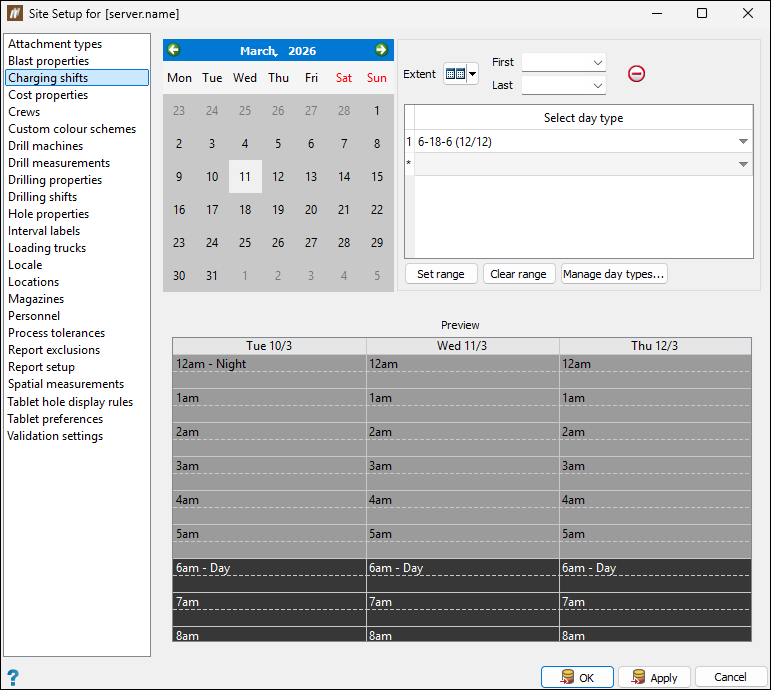Select March 8 in the calendar

tap(377, 144)
